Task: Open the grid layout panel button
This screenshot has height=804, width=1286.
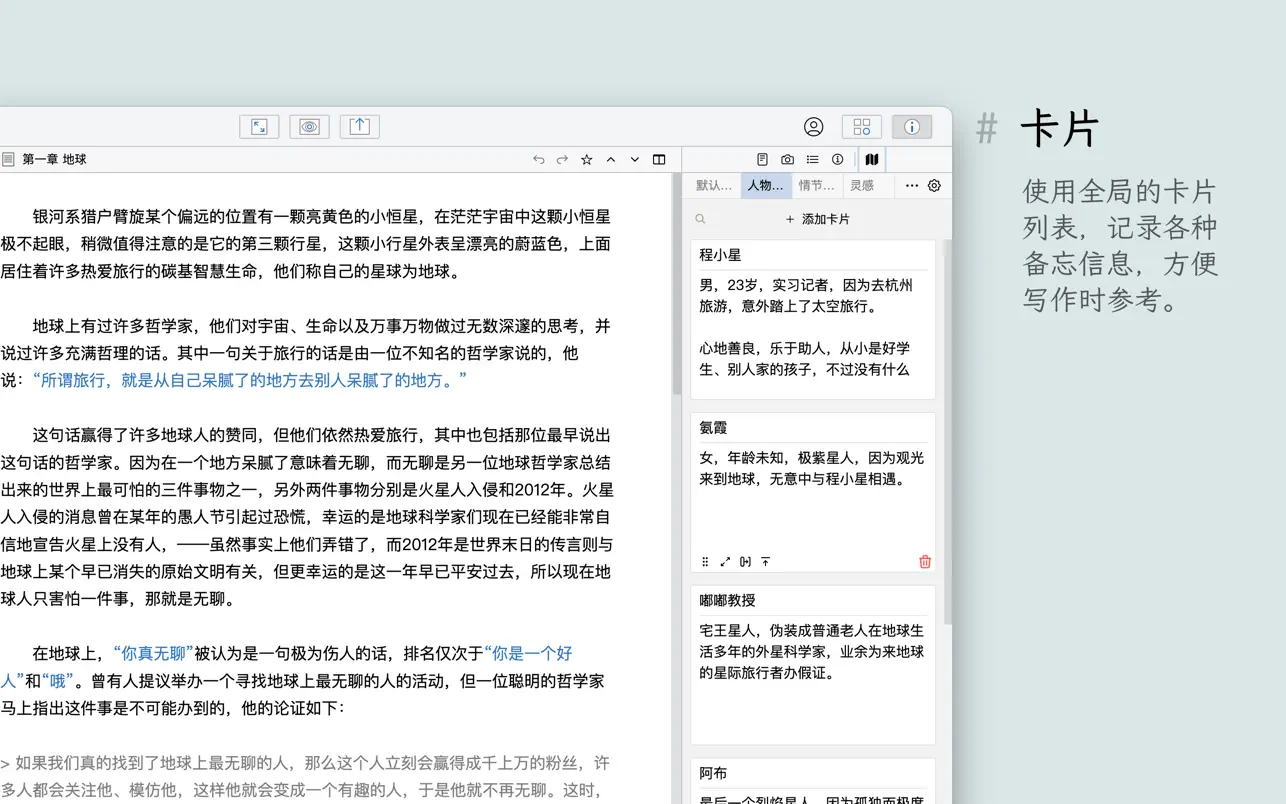Action: pos(861,127)
